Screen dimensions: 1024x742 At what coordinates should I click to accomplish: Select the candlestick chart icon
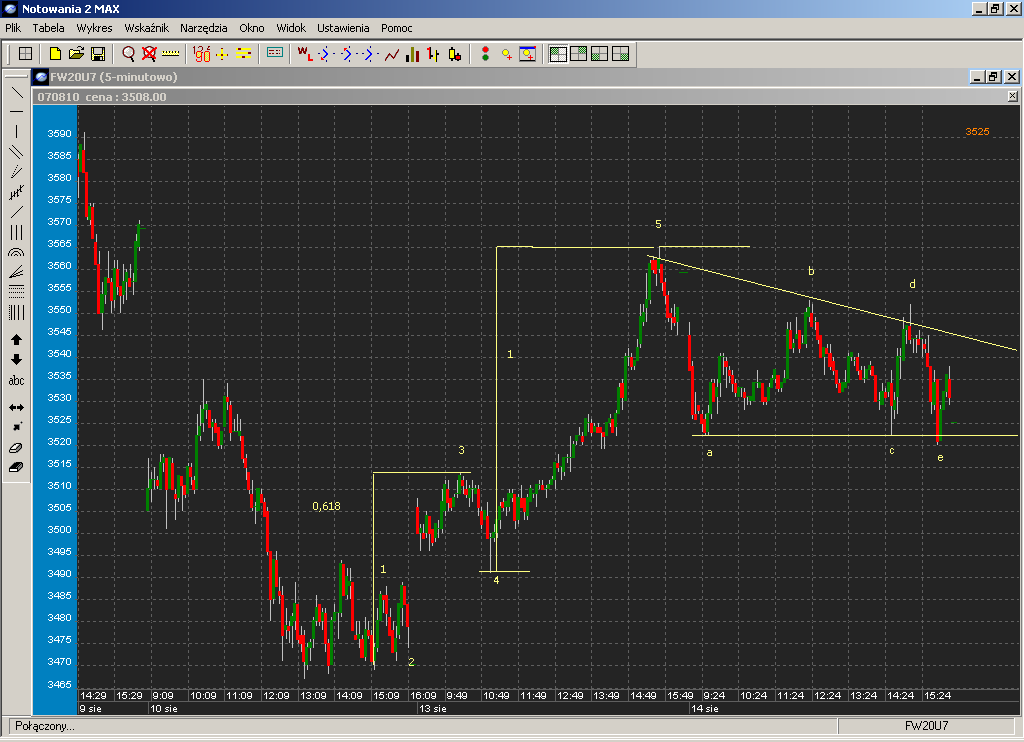click(455, 54)
